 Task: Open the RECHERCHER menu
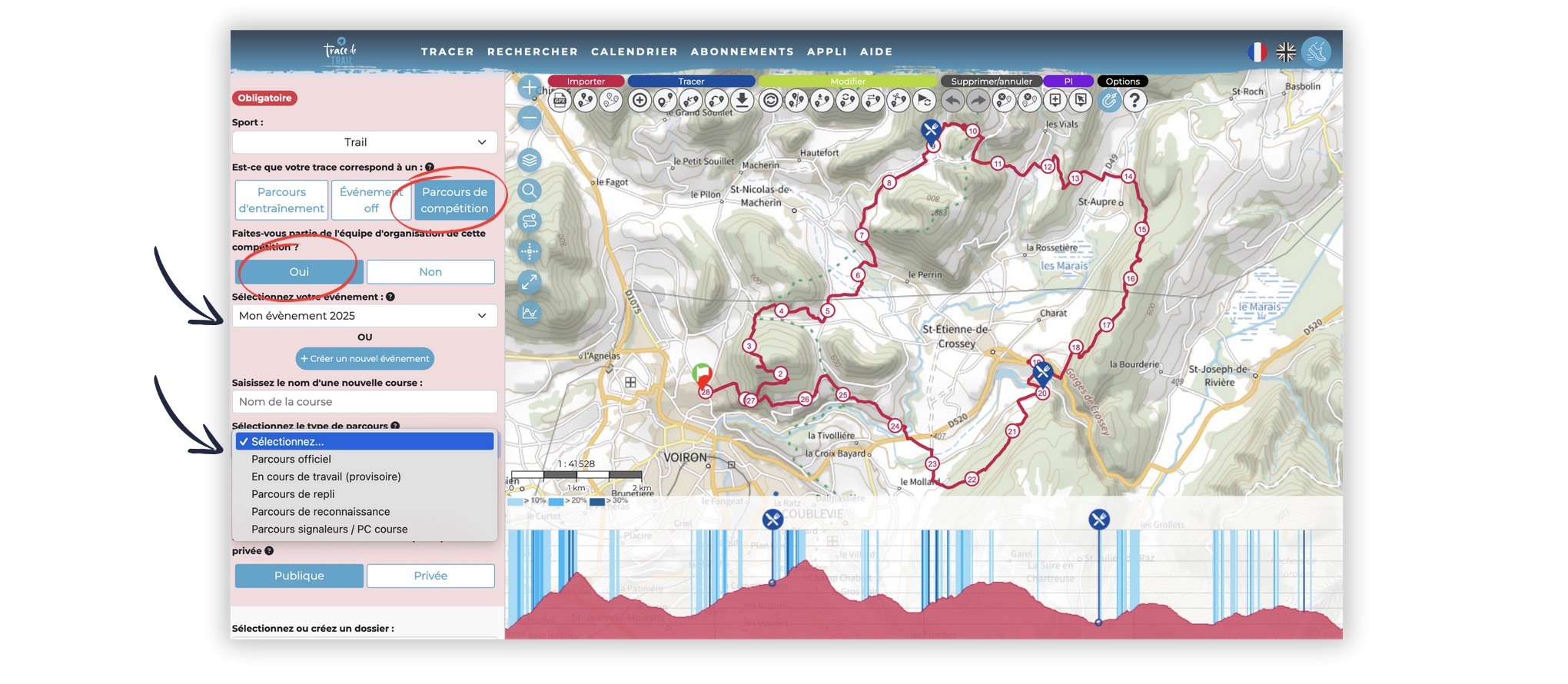532,51
